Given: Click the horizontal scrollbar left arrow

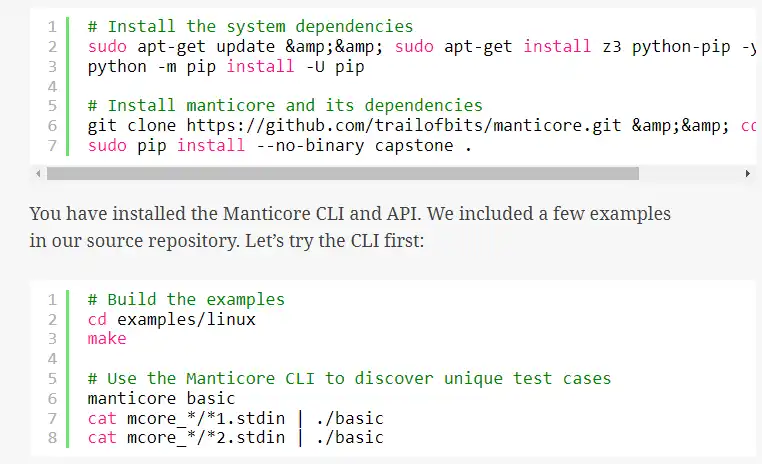Looking at the screenshot, I should (x=38, y=173).
